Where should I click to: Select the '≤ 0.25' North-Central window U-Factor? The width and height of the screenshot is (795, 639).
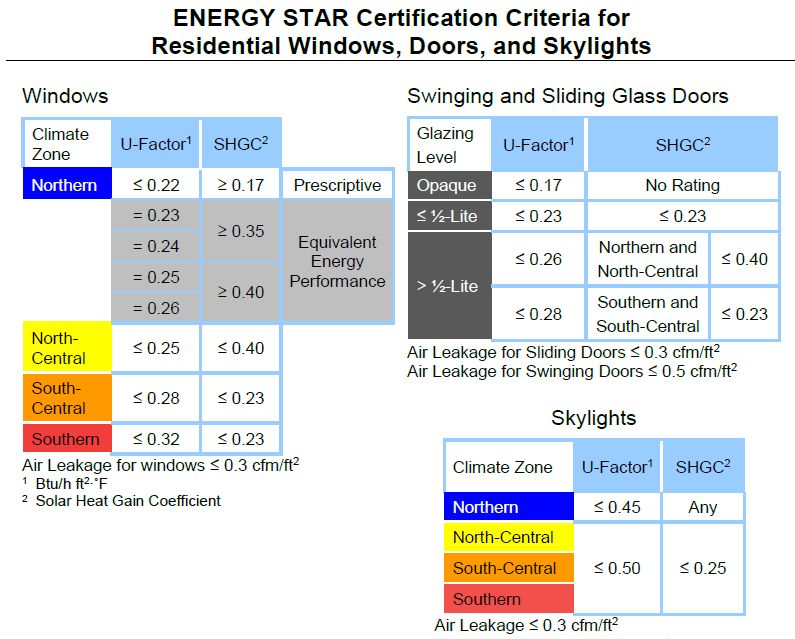156,348
